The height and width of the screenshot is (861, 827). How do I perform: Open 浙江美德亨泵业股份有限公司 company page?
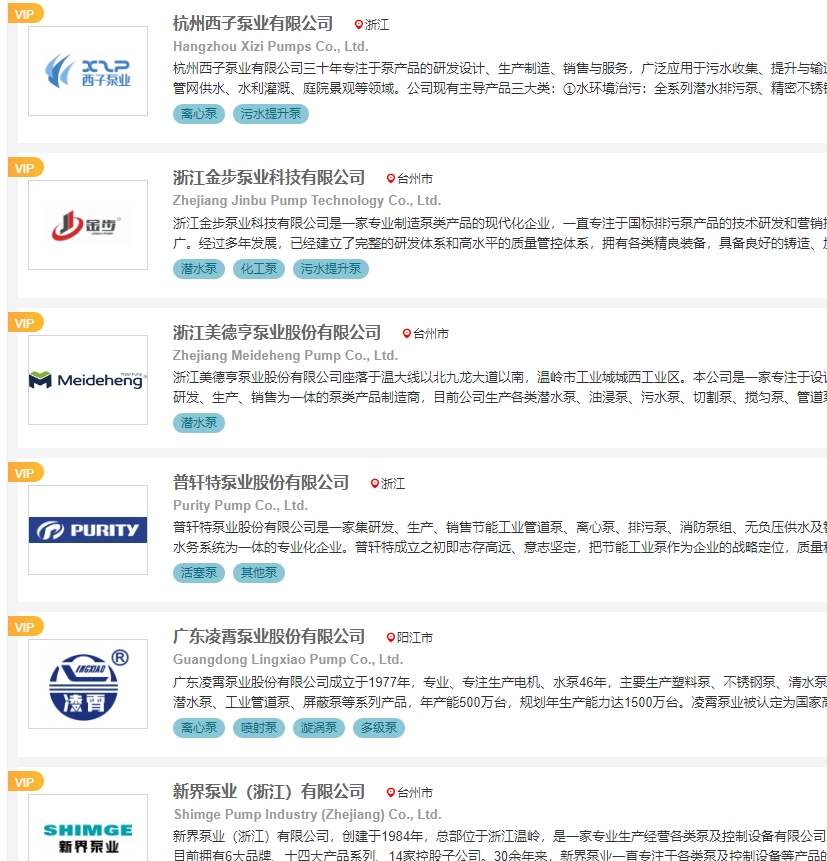coord(277,333)
